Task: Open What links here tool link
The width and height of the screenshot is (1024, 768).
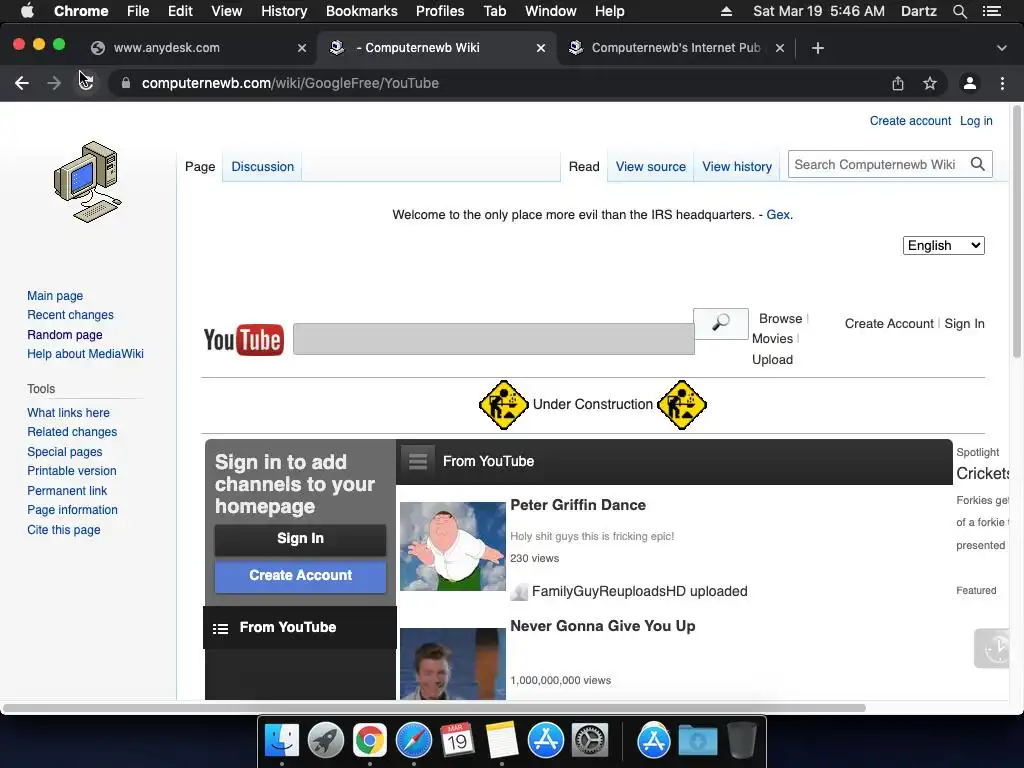Action: [69, 413]
